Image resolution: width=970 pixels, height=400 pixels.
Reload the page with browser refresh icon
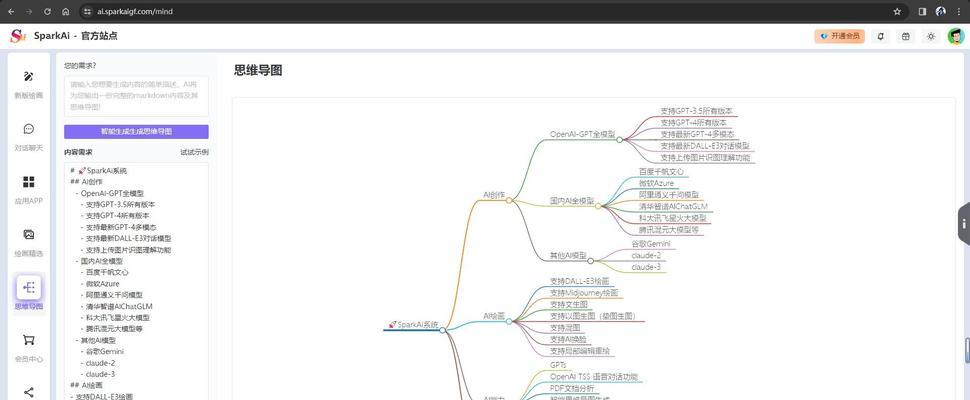click(48, 11)
